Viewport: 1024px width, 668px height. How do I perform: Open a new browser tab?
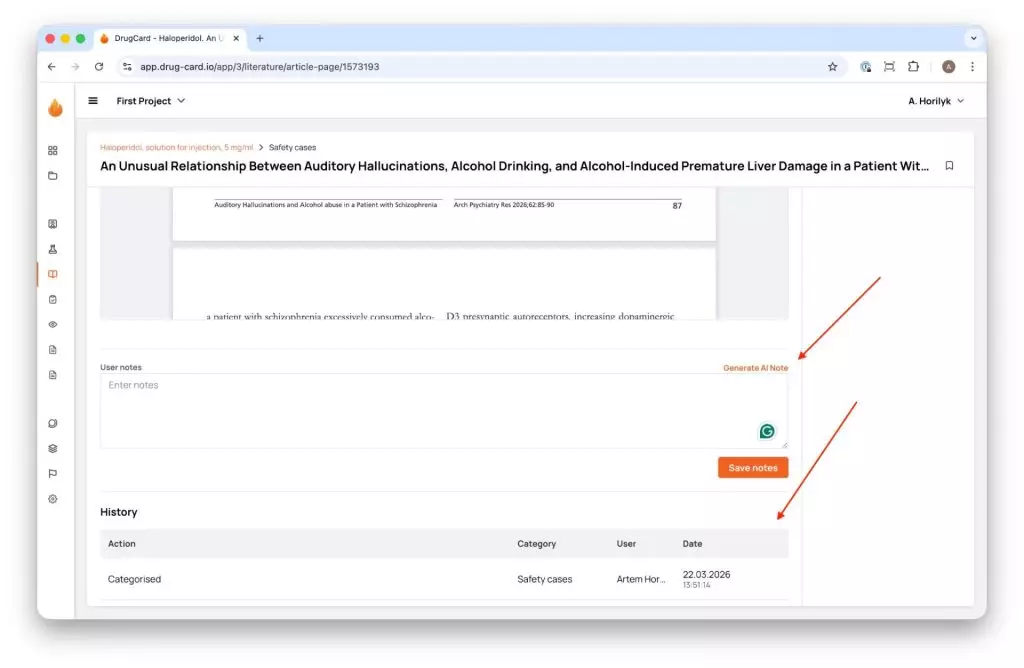(x=260, y=39)
